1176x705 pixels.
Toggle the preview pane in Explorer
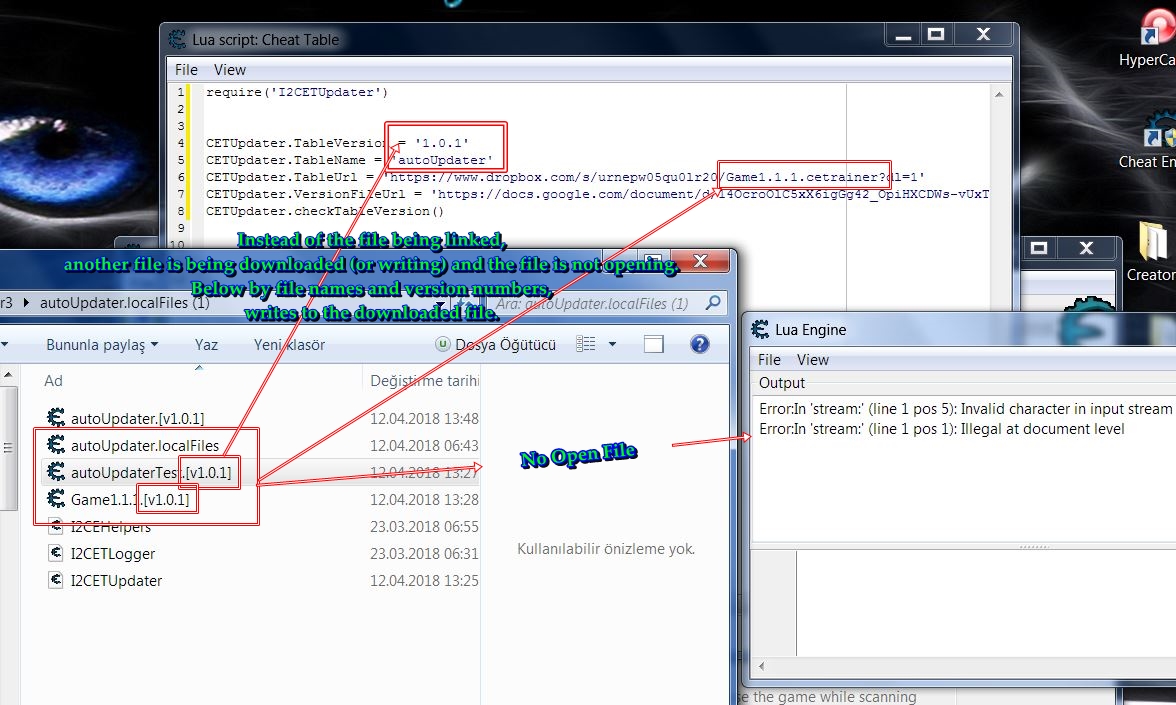click(652, 344)
